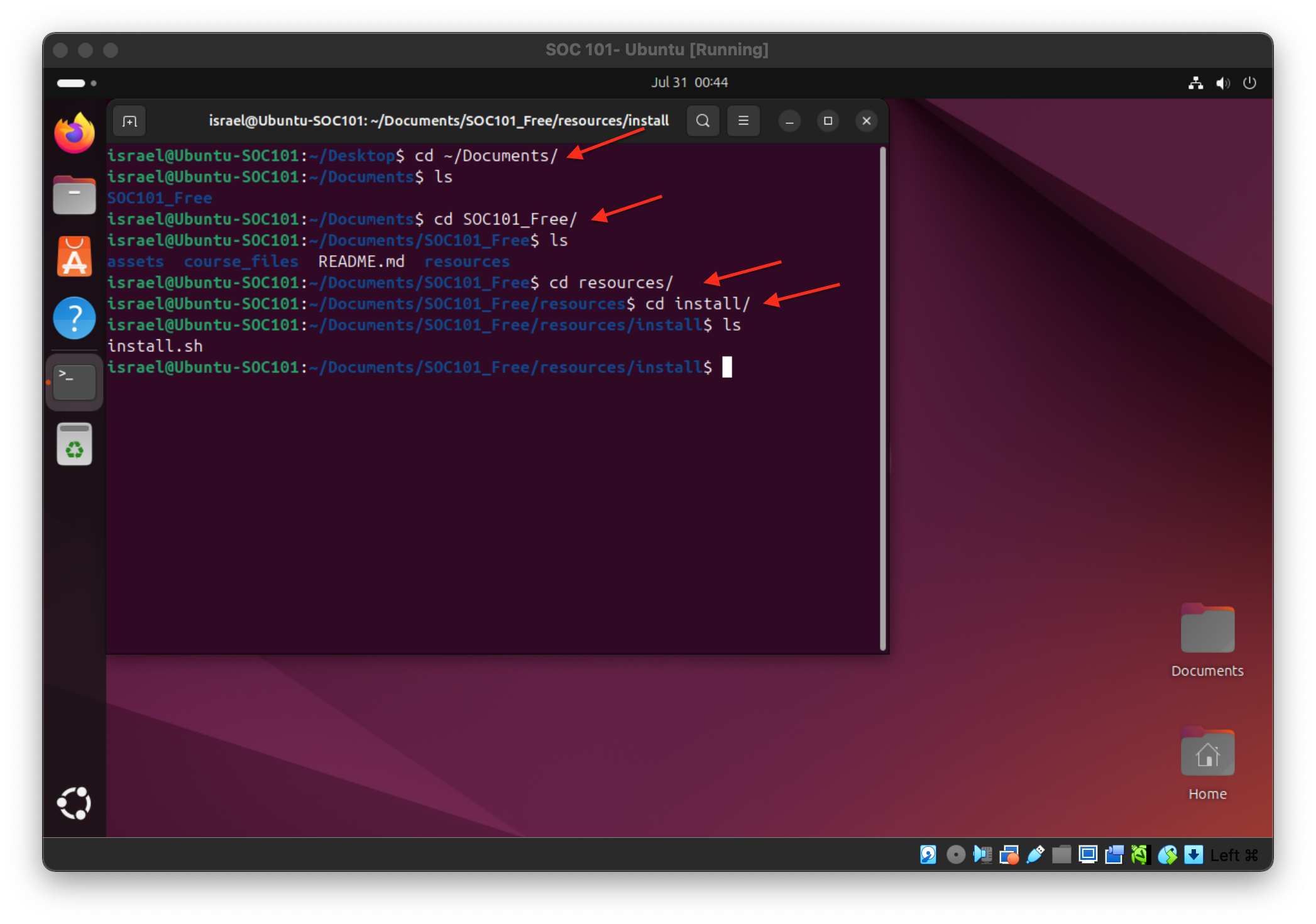Image resolution: width=1316 pixels, height=924 pixels.
Task: Click the course_files directory name
Action: (241, 261)
